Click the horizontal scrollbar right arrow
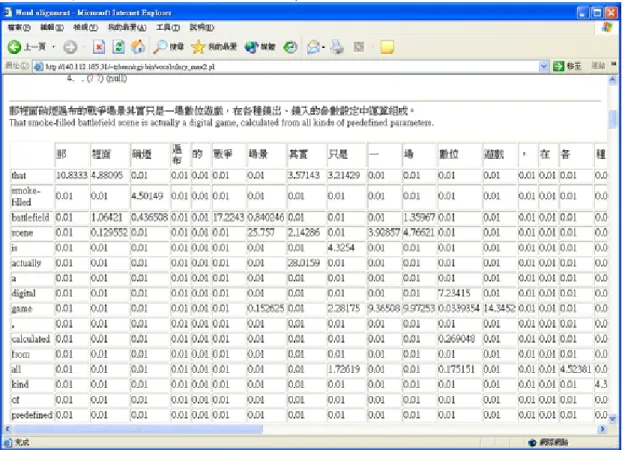The width and height of the screenshot is (625, 450). (x=602, y=429)
